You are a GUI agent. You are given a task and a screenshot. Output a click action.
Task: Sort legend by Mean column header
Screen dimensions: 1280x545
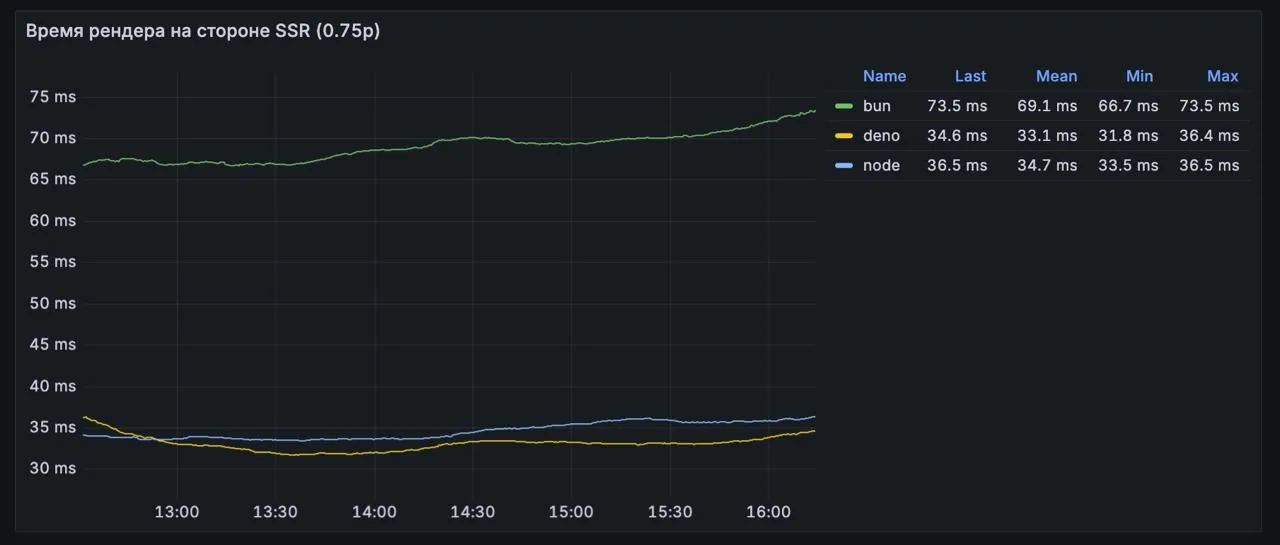1056,76
